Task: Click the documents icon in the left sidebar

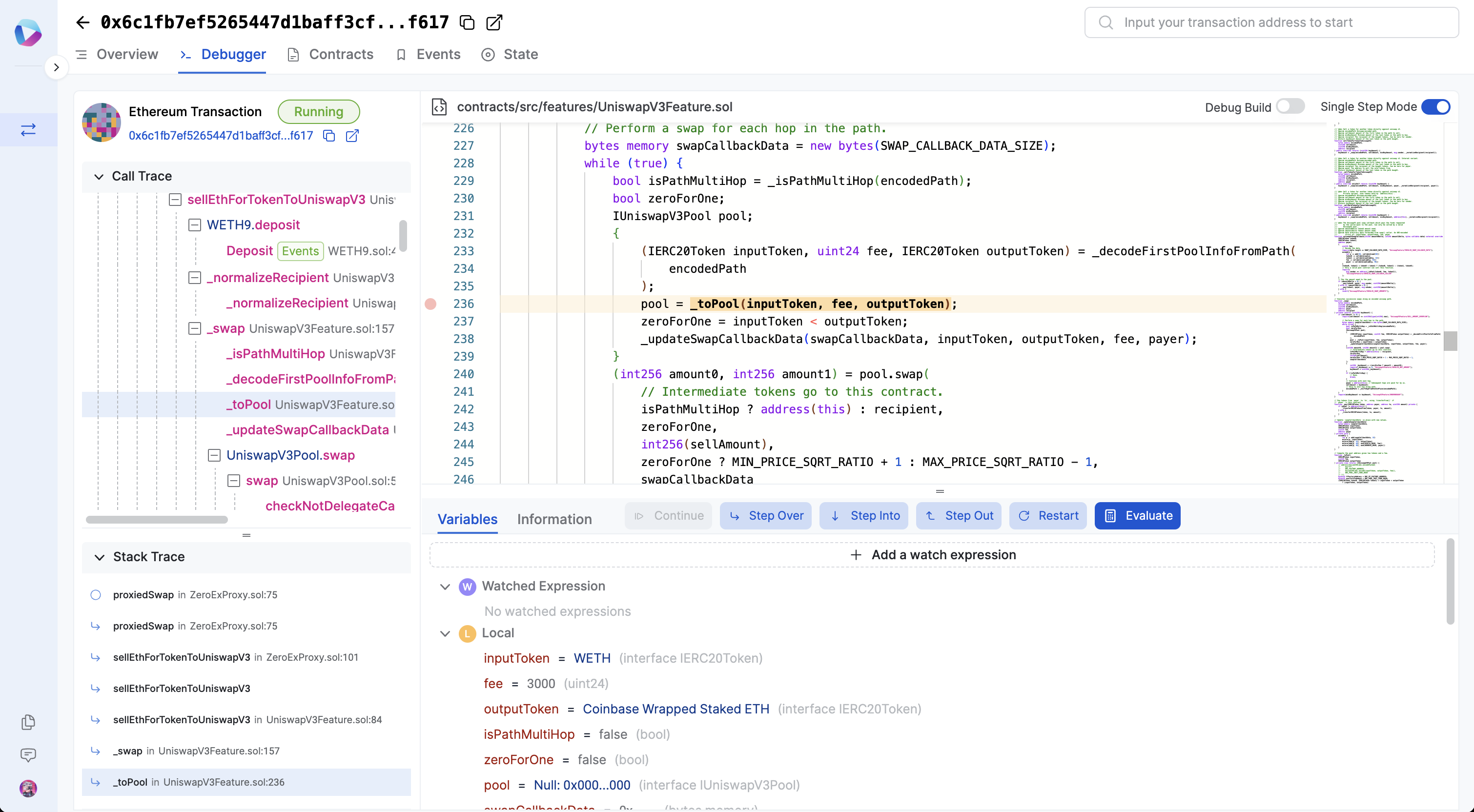Action: 28,722
